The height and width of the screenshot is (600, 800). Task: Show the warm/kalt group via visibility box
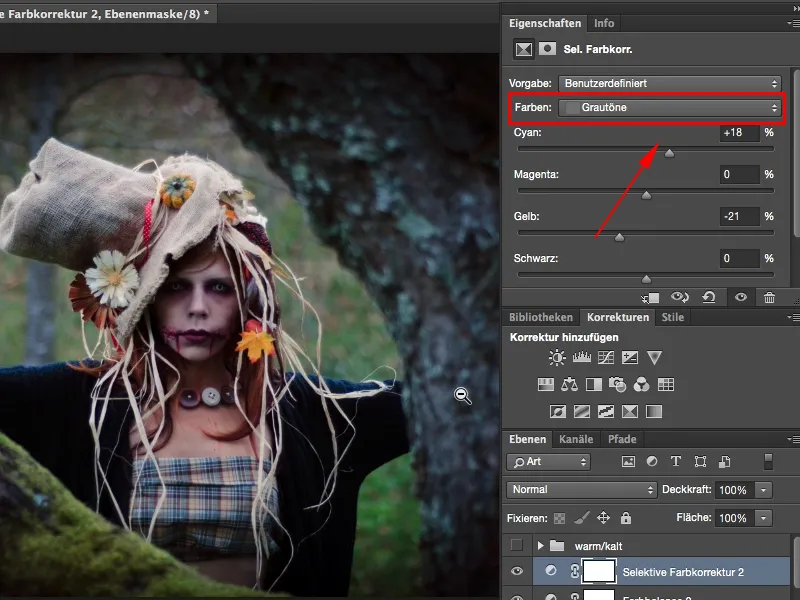pos(517,545)
